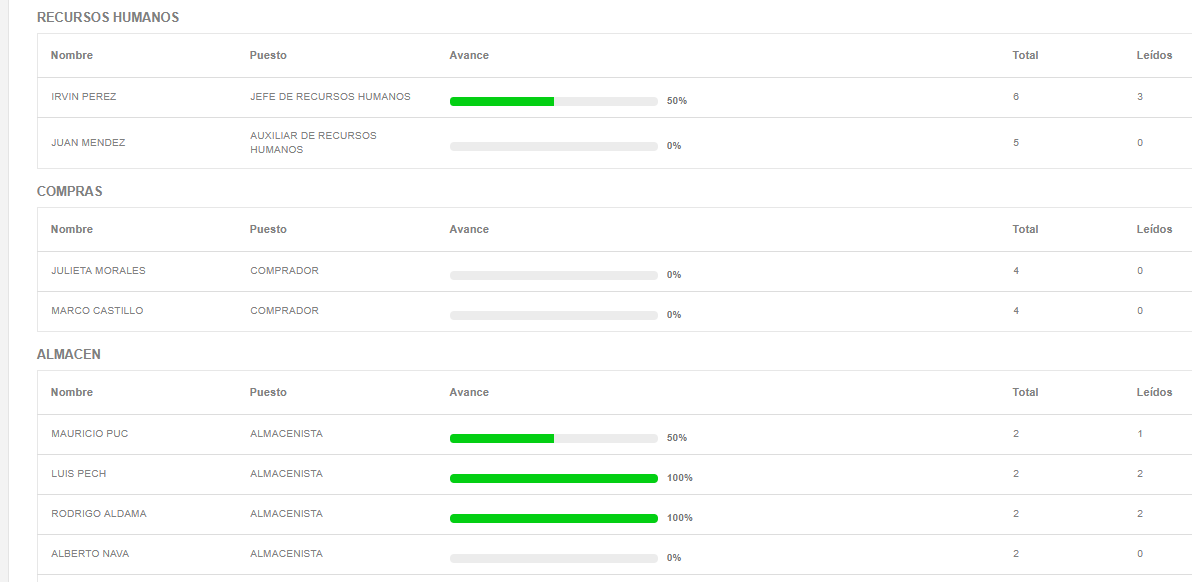The image size is (1192, 582).
Task: Click the COMPRAS section heading
Action: [70, 191]
